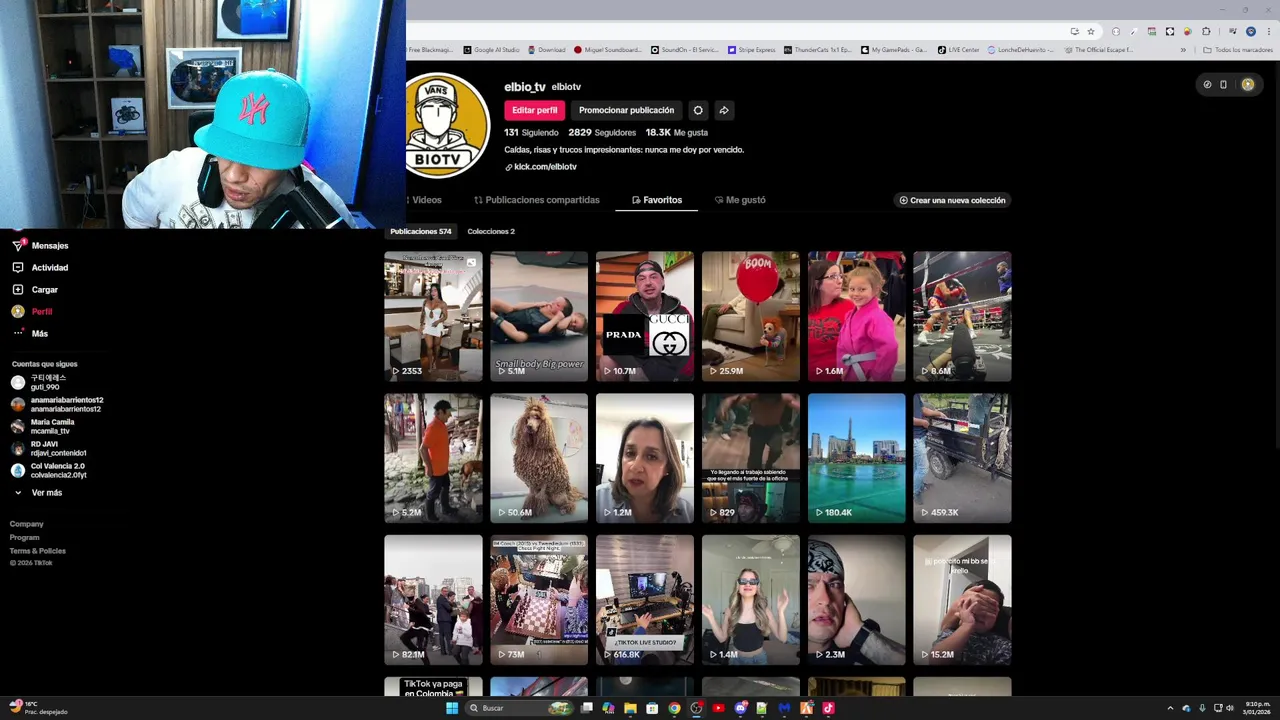Bookmark this page with the star icon
The image size is (1280, 720).
coord(1091,31)
